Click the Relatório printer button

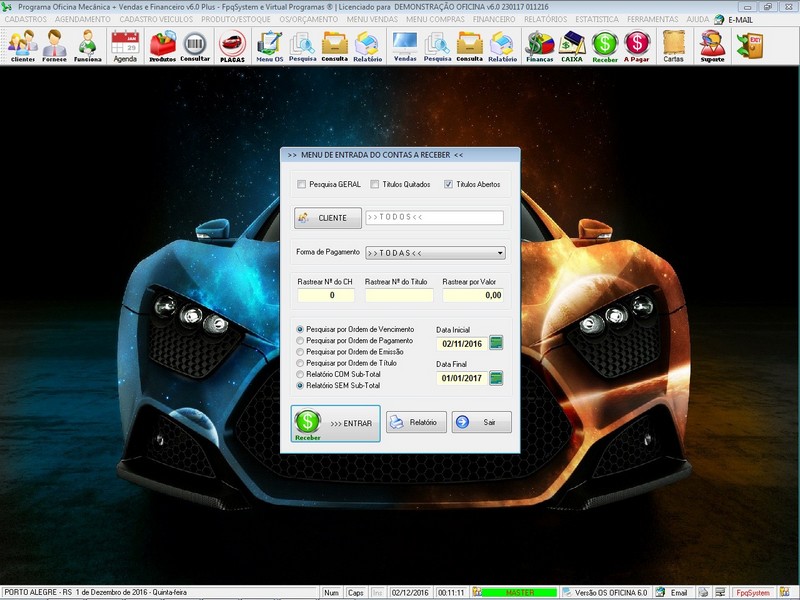(416, 422)
